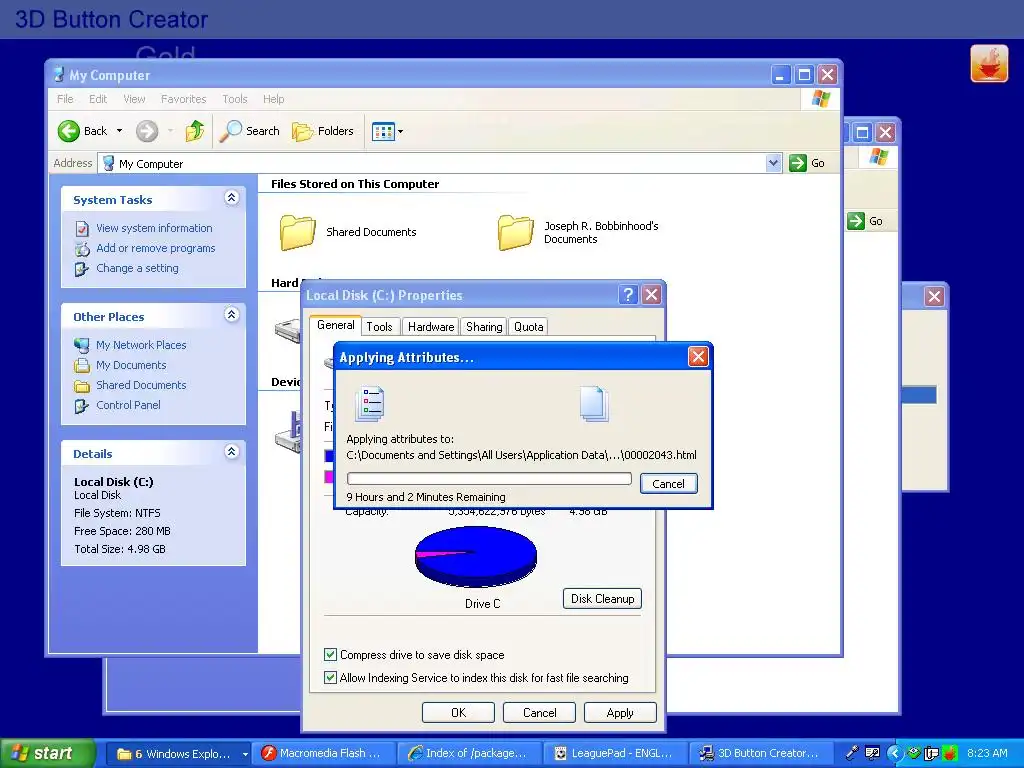This screenshot has width=1024, height=768.
Task: Open the Favorites menu
Action: pyautogui.click(x=184, y=99)
